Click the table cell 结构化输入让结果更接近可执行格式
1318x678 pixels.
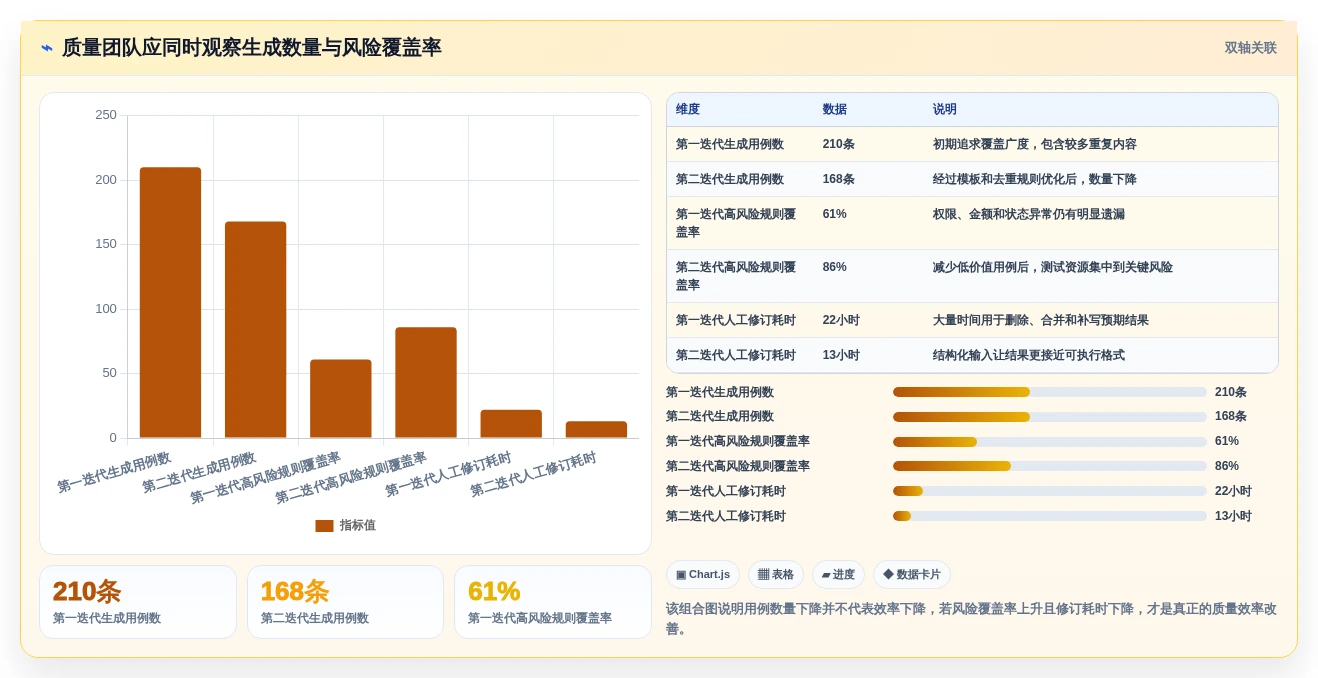[x=1029, y=355]
